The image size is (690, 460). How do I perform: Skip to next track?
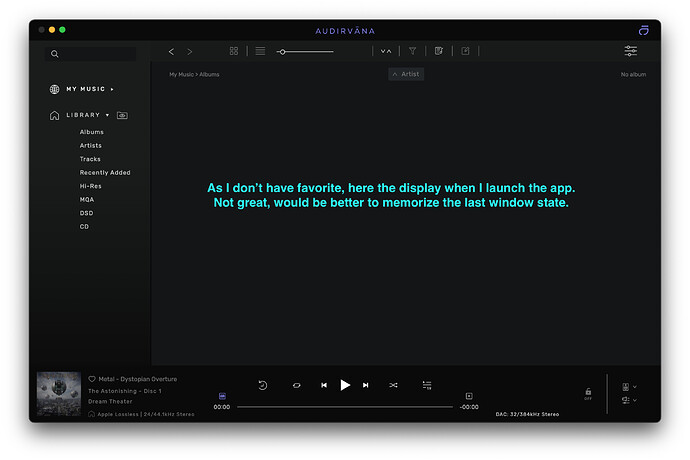coord(365,385)
